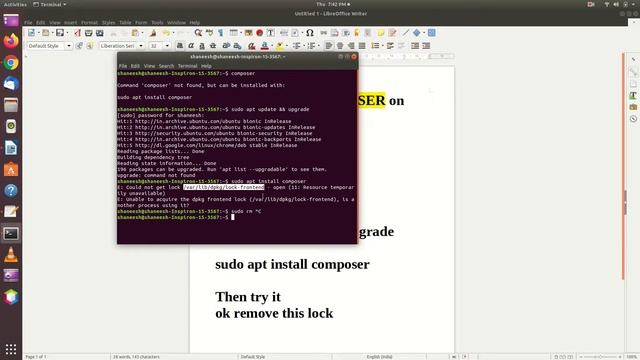This screenshot has height=360, width=640.
Task: Expand the Save button dropdown arrow
Action: pyautogui.click(x=67, y=33)
